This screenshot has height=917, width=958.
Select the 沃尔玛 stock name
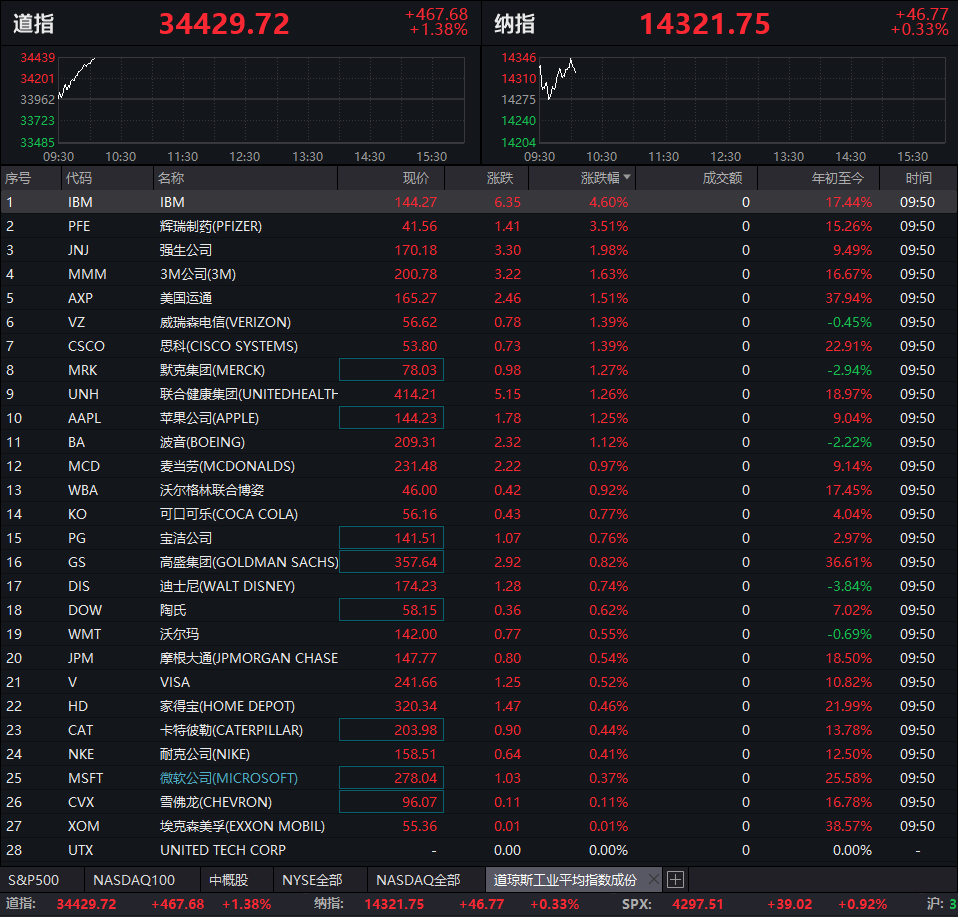pos(179,634)
